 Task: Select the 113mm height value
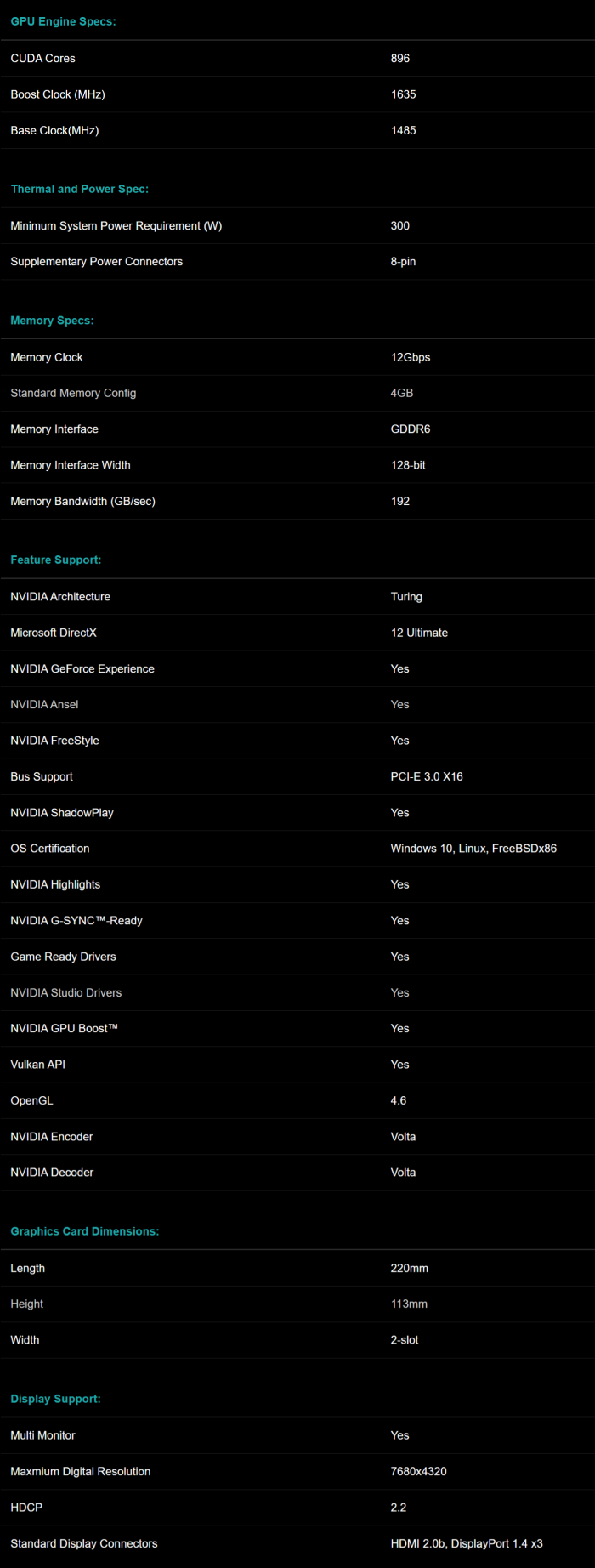409,1304
